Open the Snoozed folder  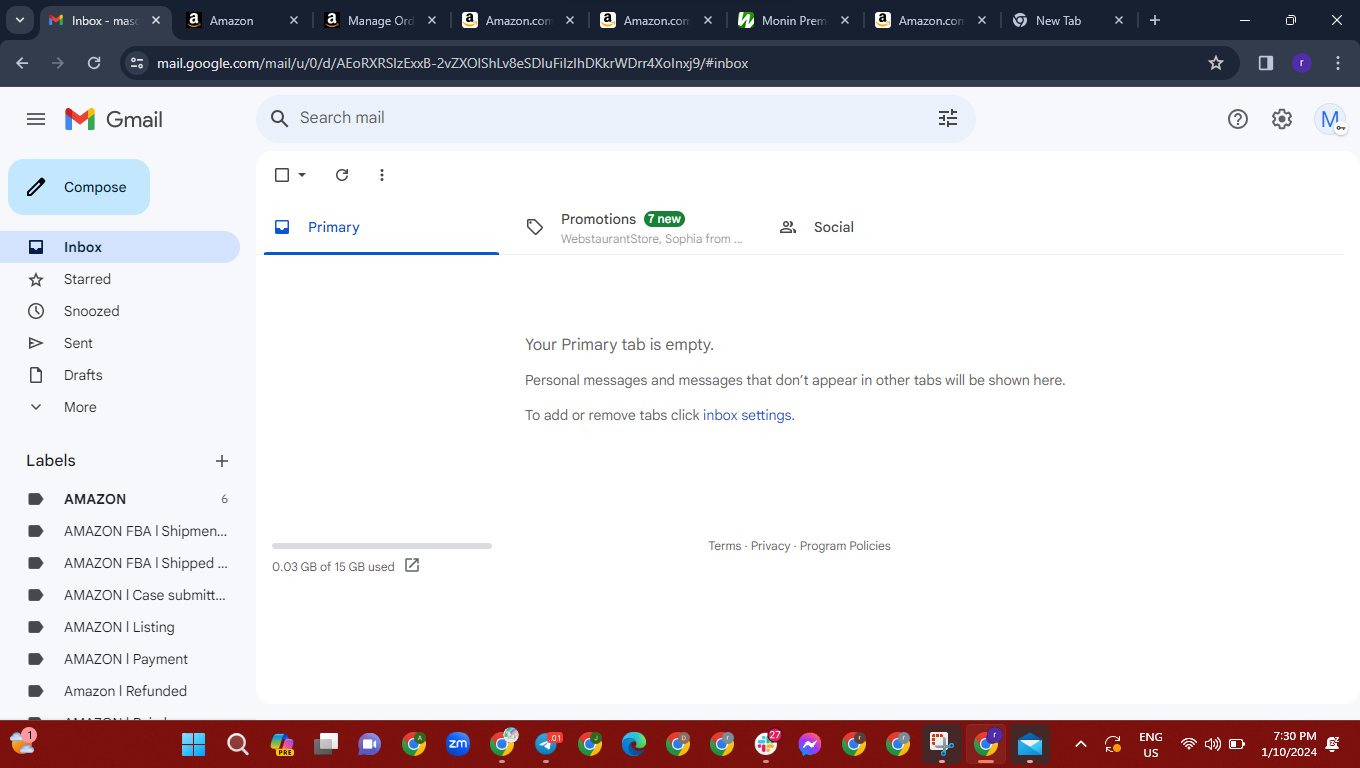(x=120, y=311)
